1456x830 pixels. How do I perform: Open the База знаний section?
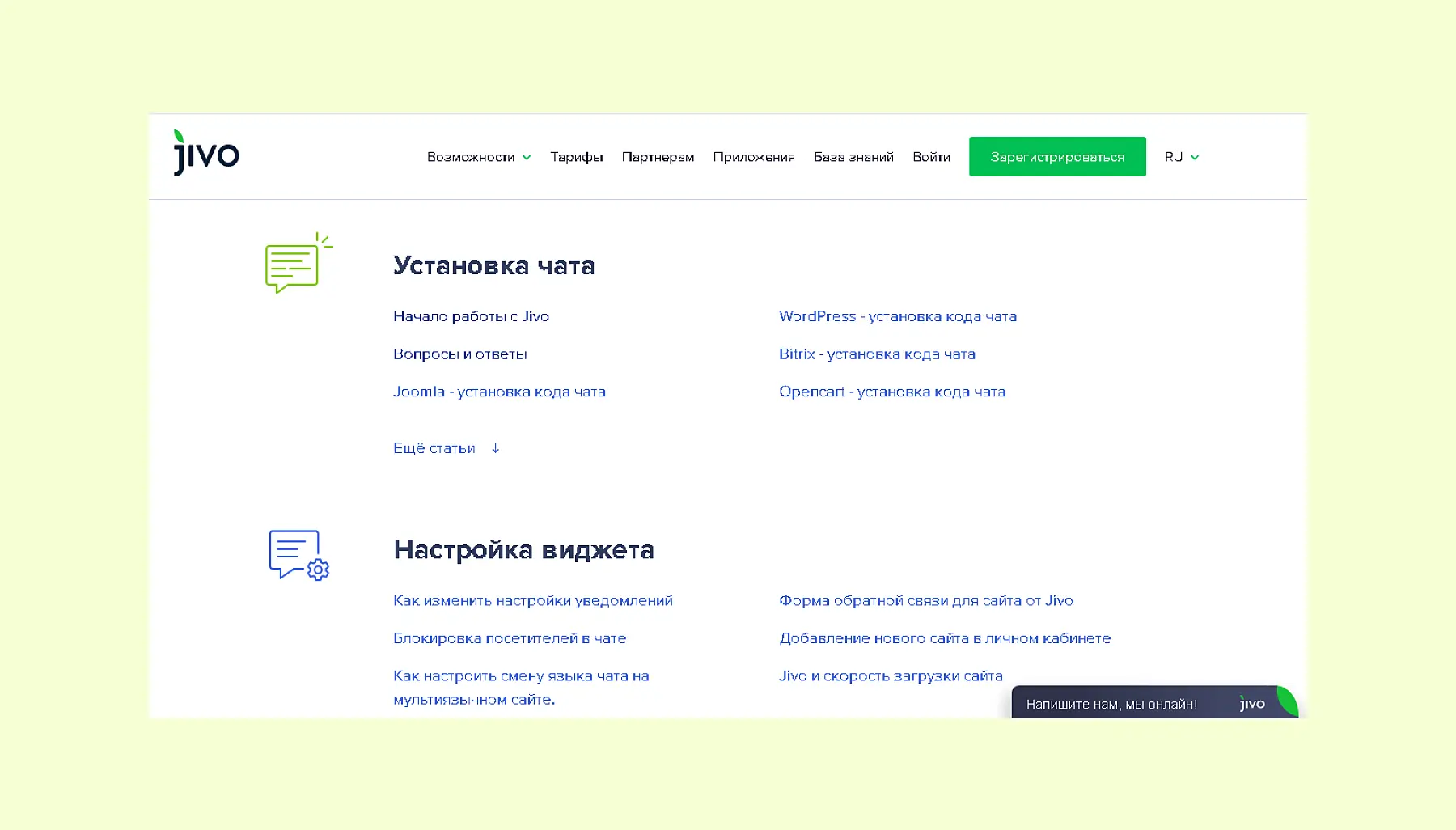pos(853,157)
